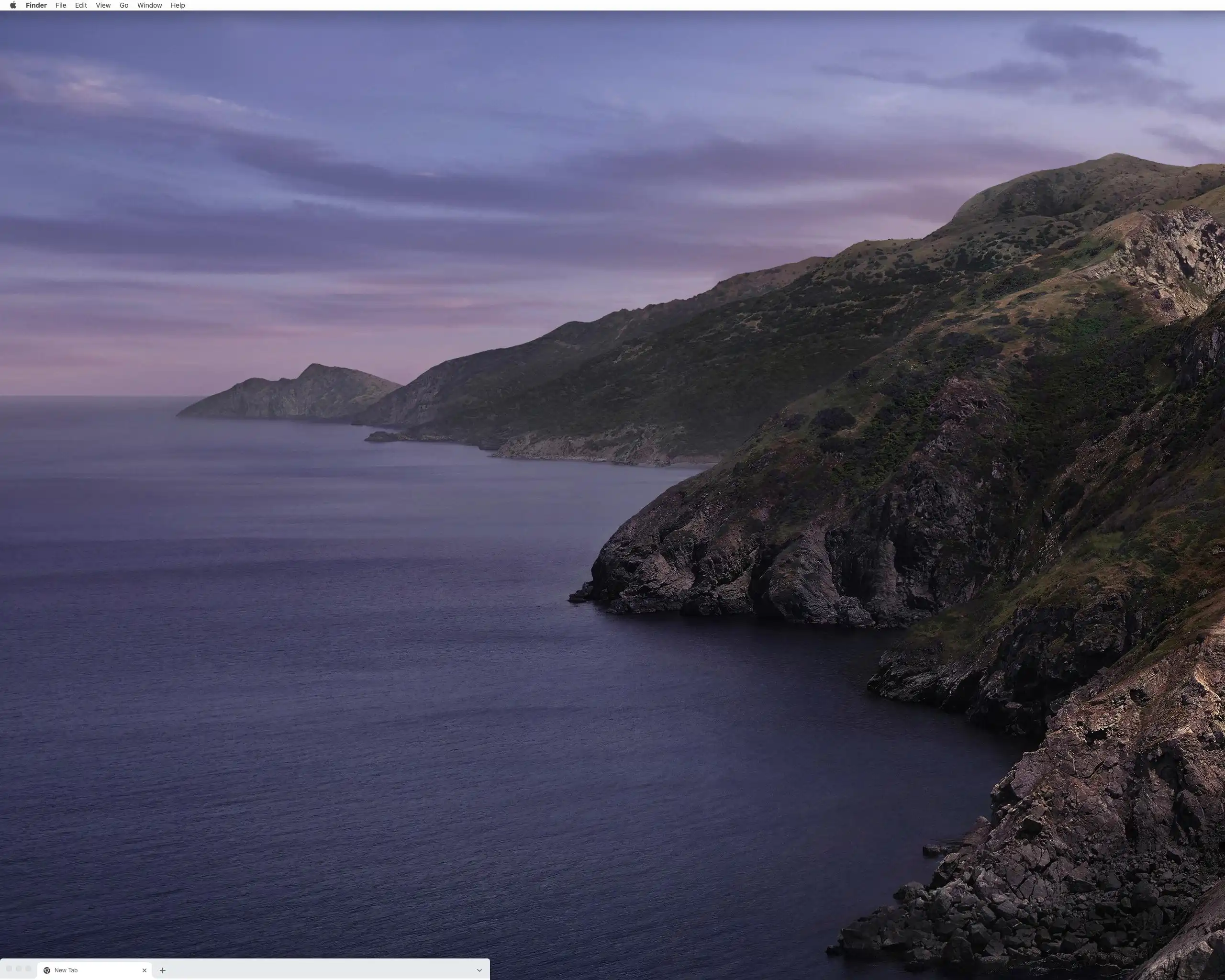The width and height of the screenshot is (1225, 980).
Task: Click the Chrome window's zoom traffic light
Action: coord(28,969)
